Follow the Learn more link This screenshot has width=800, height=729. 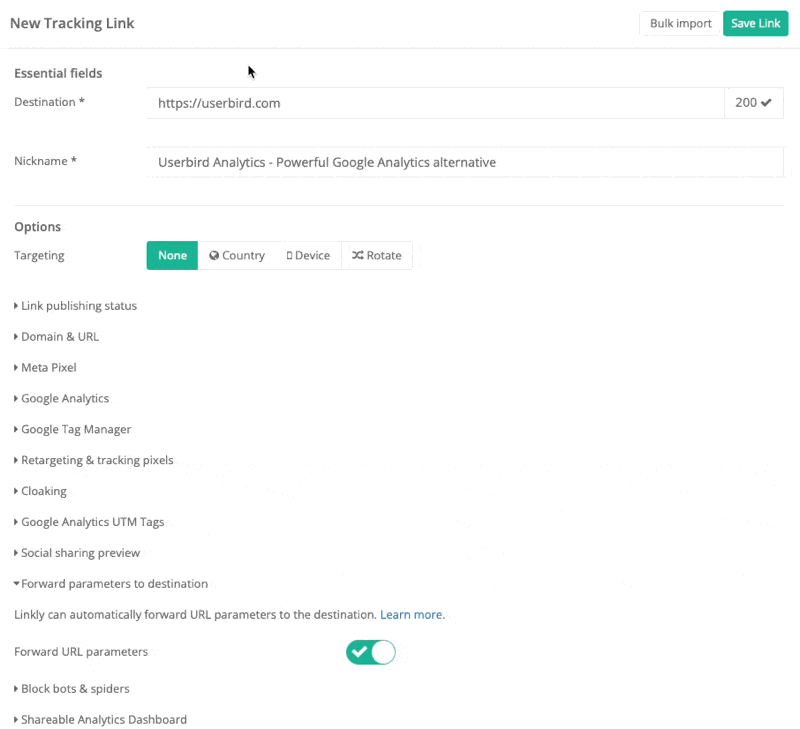tap(412, 615)
